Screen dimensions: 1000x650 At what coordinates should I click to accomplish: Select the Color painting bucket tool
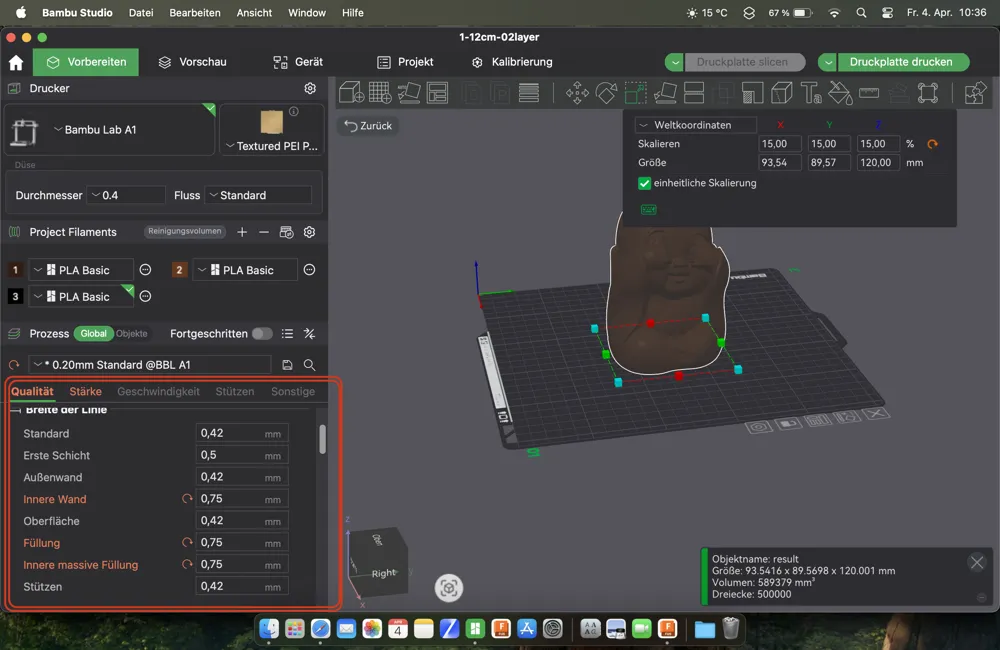click(x=840, y=92)
